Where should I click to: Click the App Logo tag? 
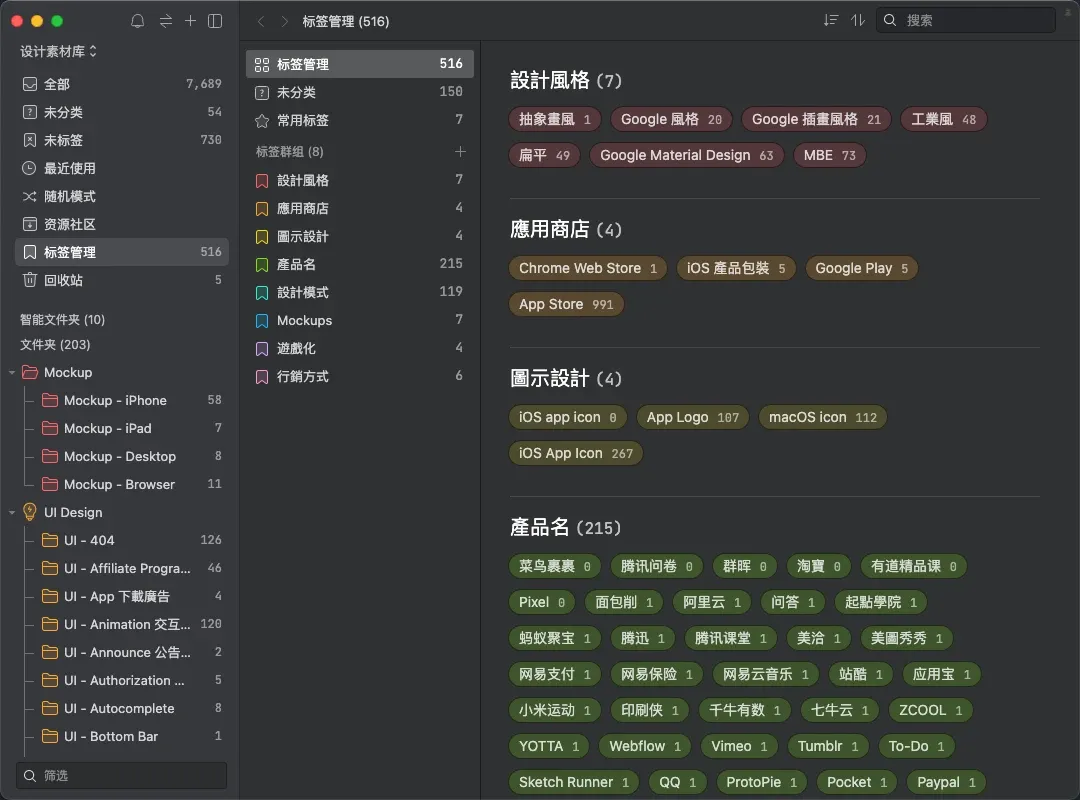[692, 417]
